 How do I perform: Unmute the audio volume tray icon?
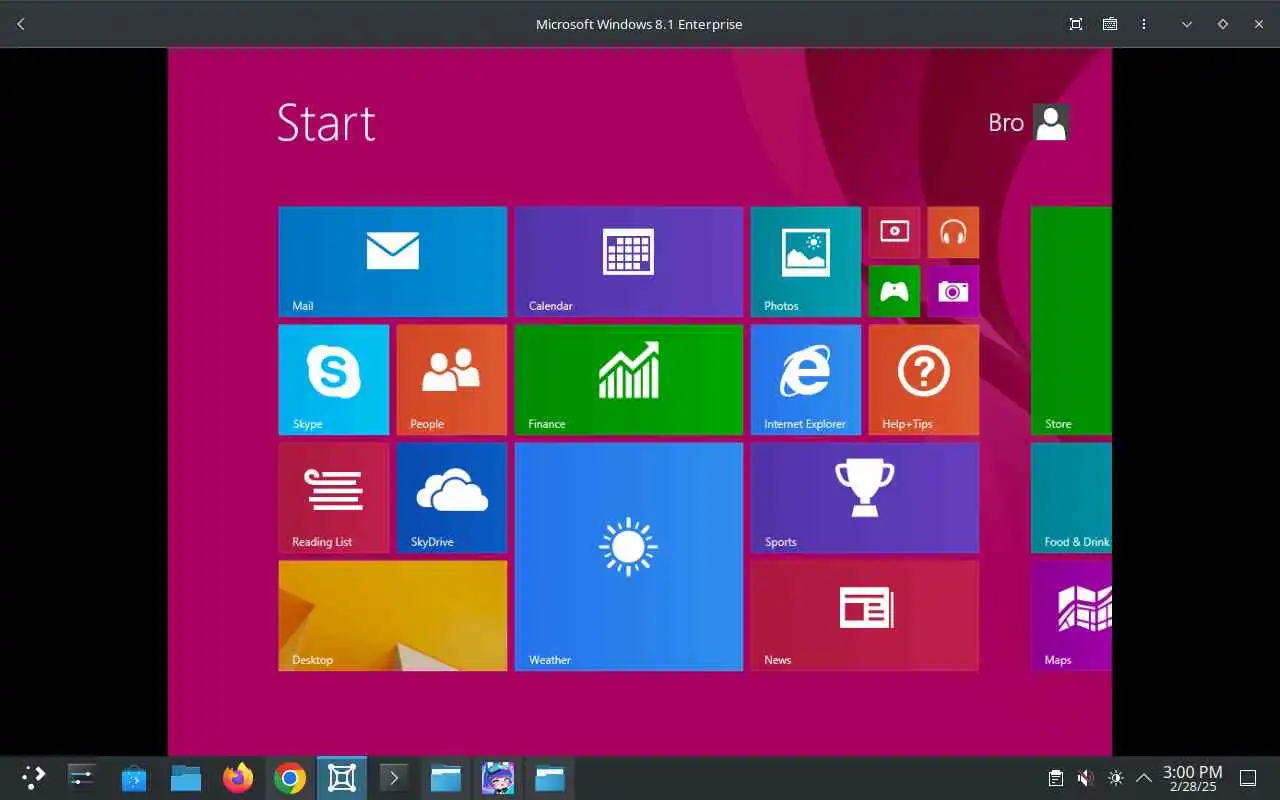point(1085,778)
